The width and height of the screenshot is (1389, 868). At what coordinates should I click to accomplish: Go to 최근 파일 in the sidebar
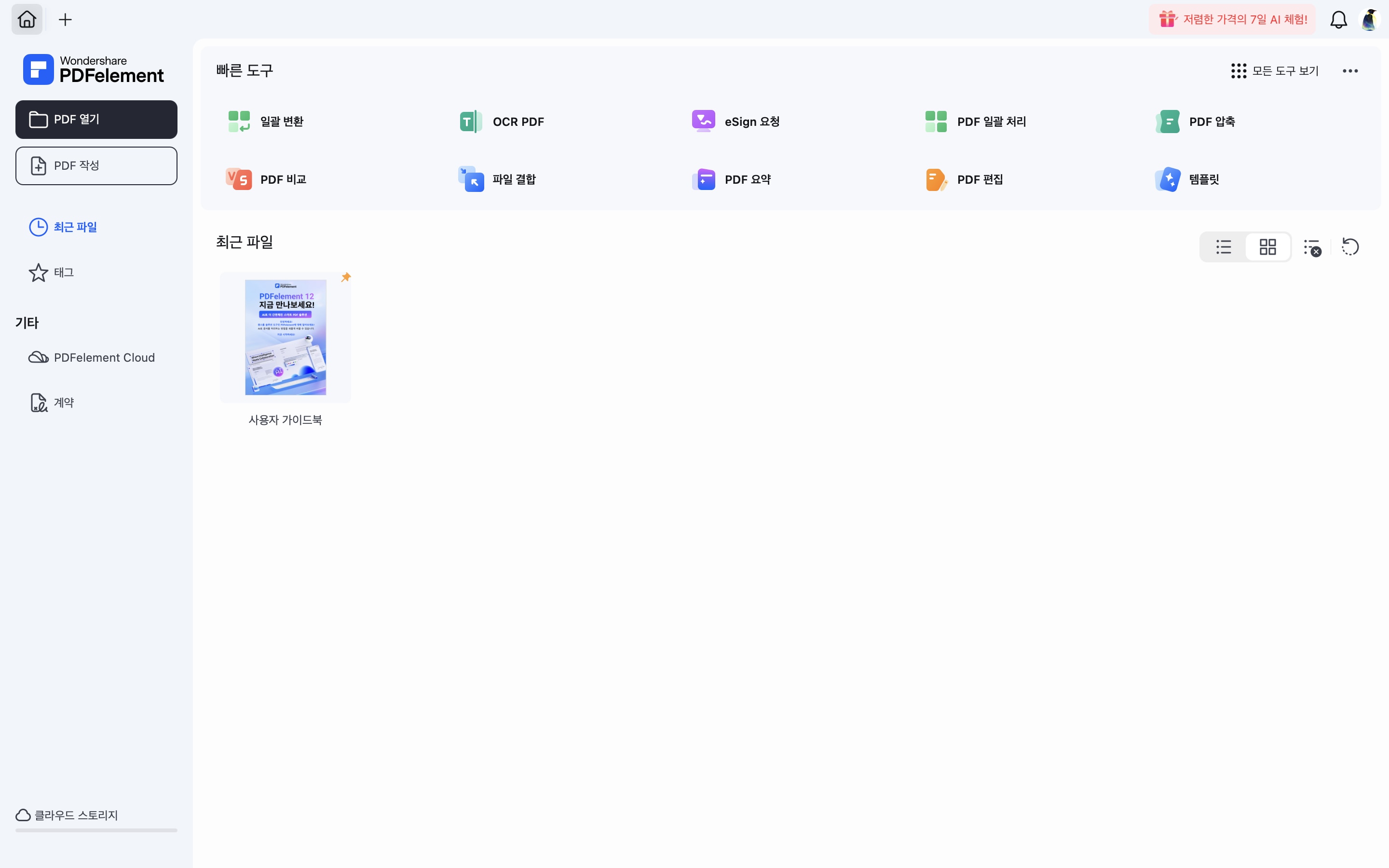pyautogui.click(x=76, y=226)
